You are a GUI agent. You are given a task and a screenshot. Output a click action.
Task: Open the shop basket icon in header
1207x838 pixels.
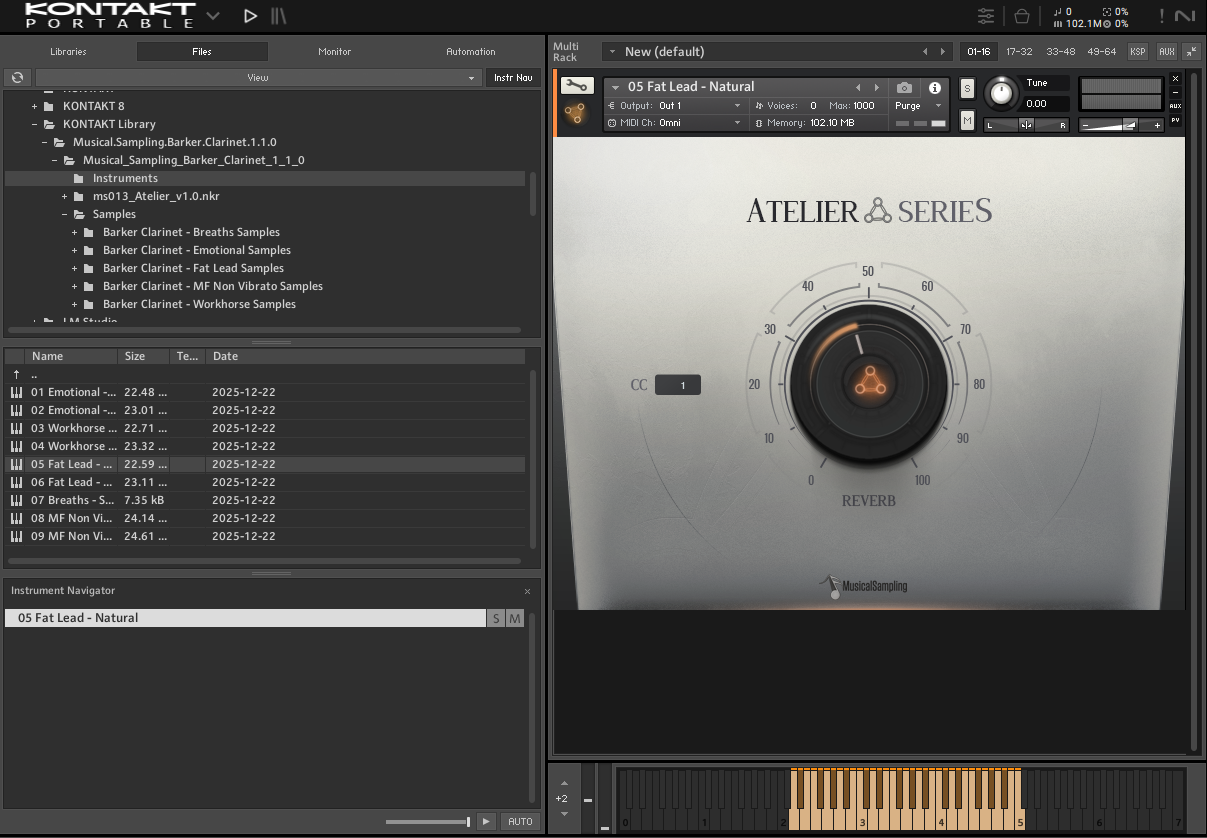coord(1021,16)
